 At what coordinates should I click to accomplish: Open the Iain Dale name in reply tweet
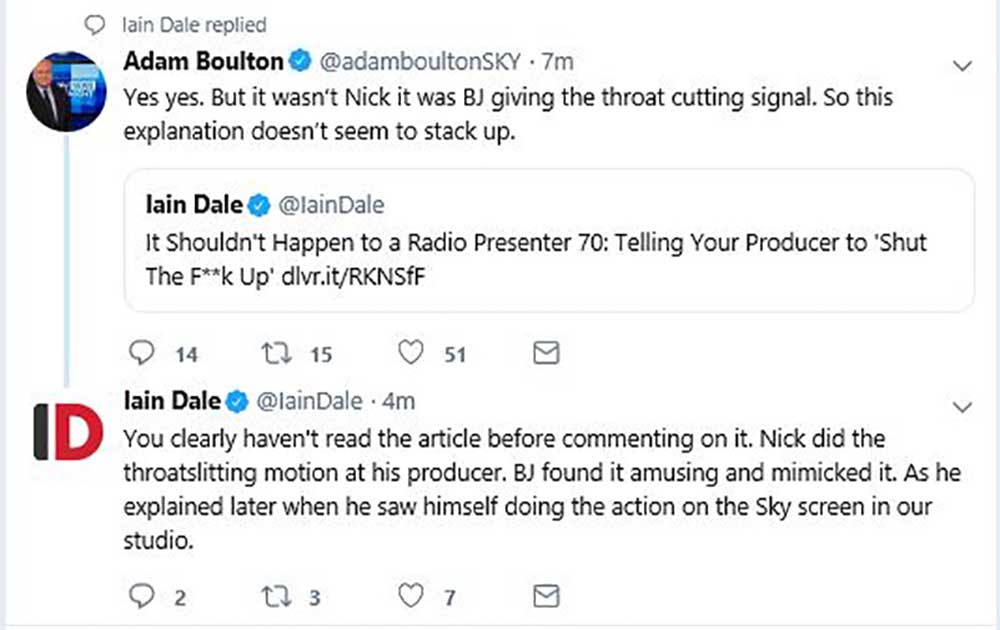click(171, 402)
